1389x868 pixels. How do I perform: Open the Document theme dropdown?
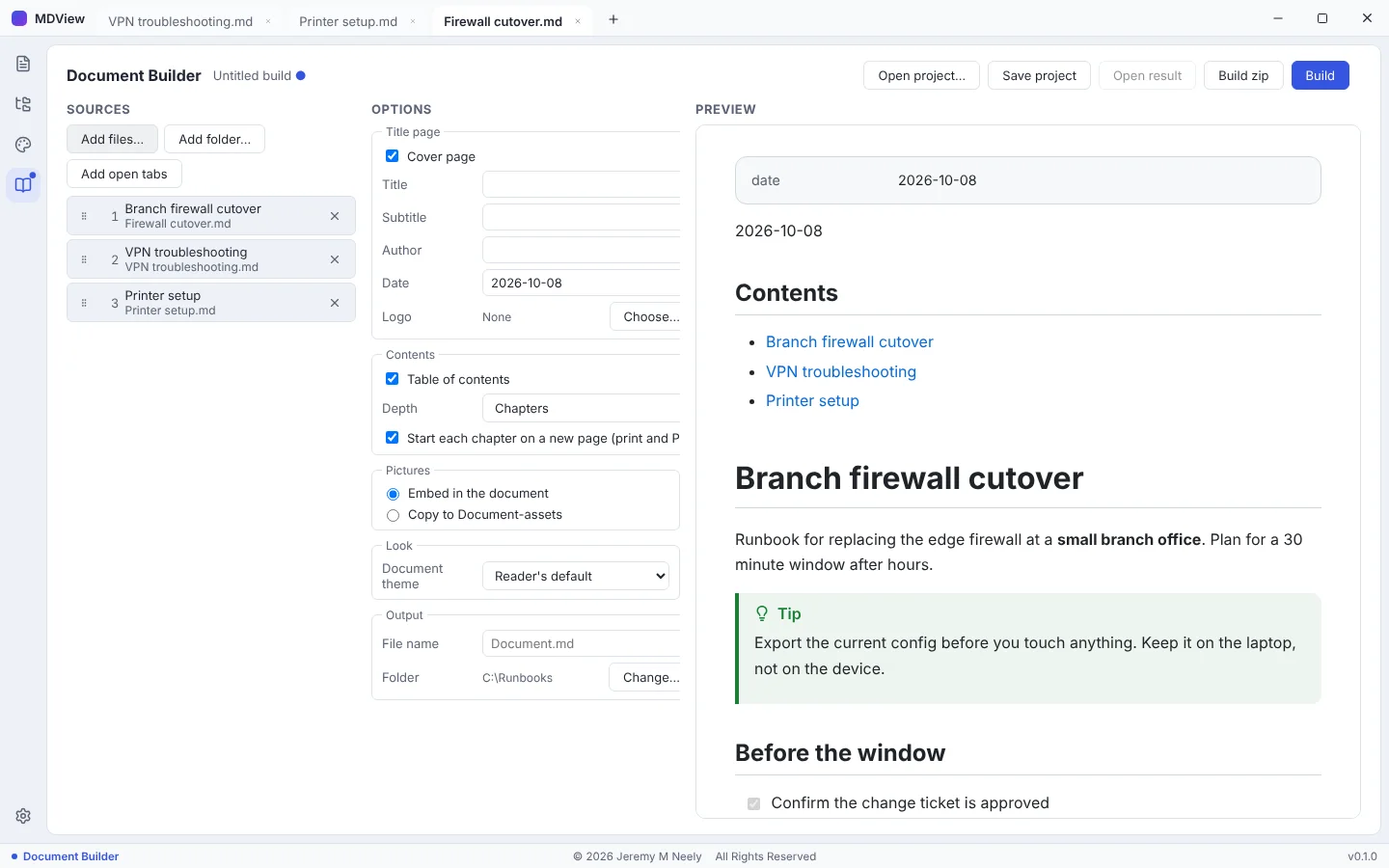576,576
